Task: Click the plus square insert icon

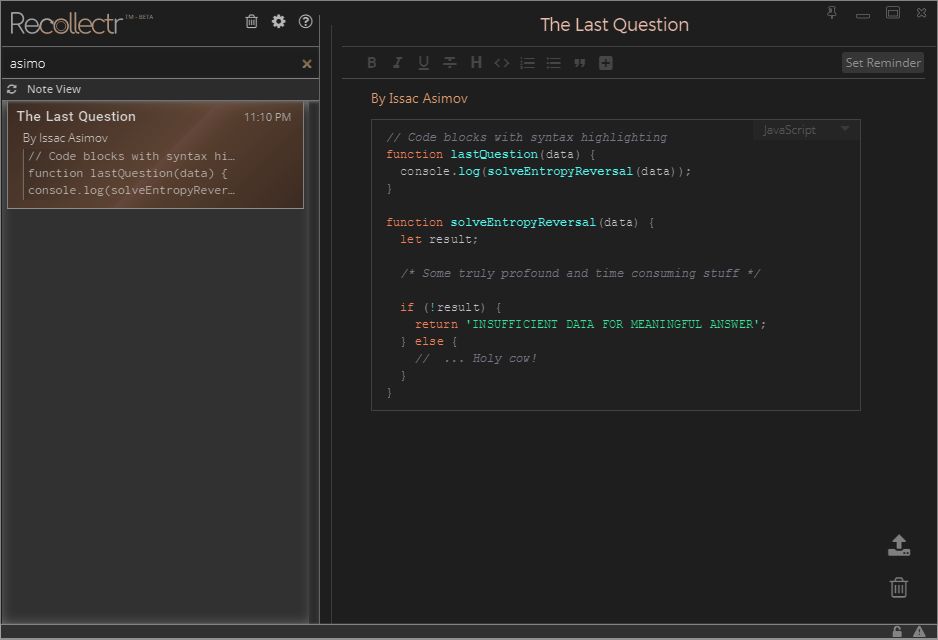Action: tap(605, 63)
